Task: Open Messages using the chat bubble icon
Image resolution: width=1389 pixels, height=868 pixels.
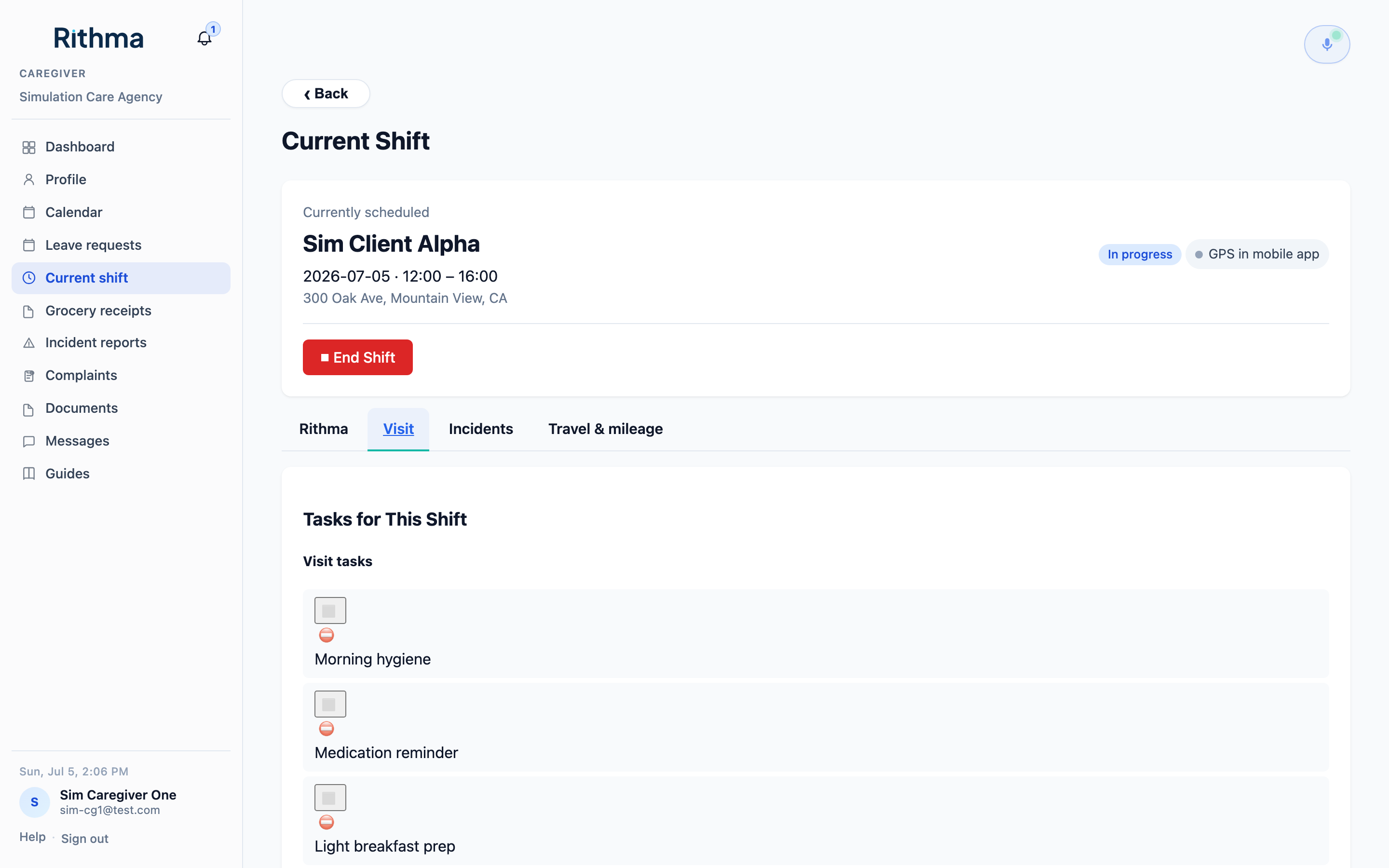Action: tap(29, 441)
